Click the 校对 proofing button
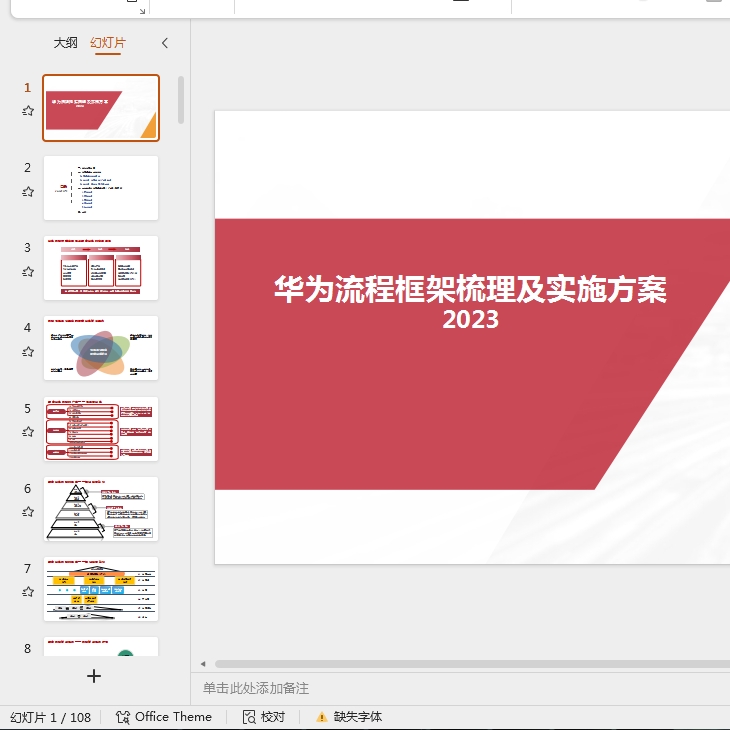The image size is (730, 730). coord(264,717)
